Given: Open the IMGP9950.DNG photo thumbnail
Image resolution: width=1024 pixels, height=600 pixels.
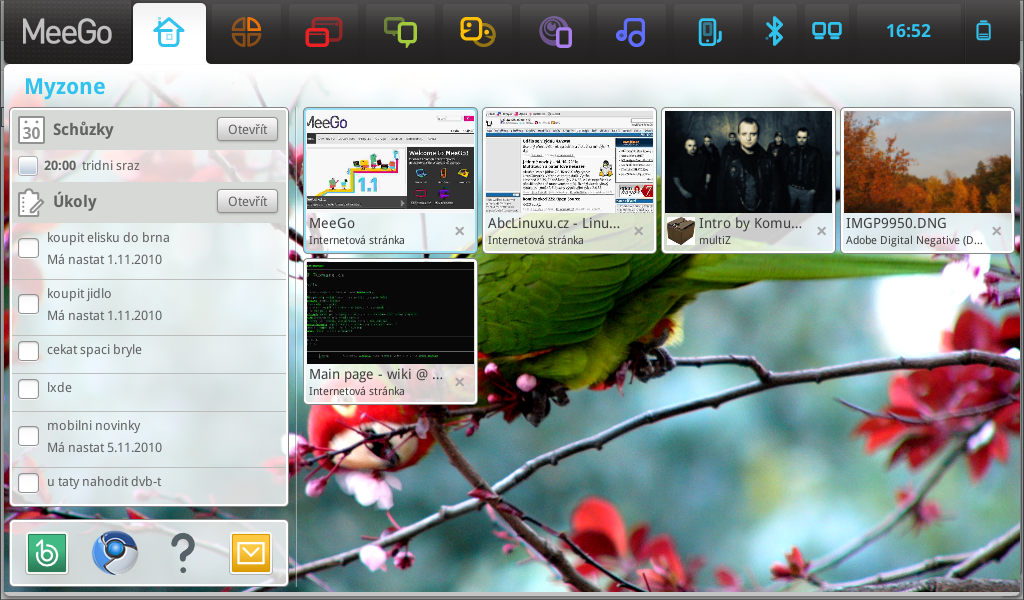Looking at the screenshot, I should (x=927, y=161).
